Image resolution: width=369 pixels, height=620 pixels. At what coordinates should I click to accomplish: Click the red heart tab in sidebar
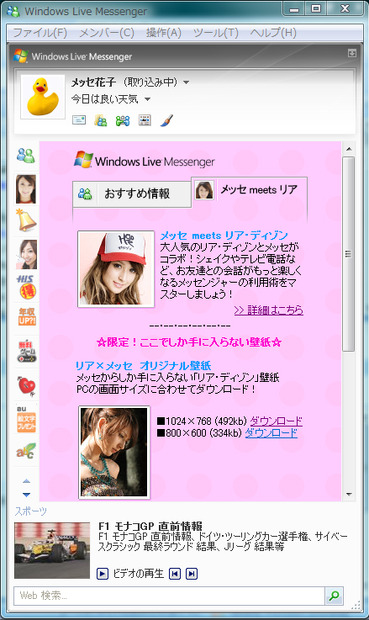26,386
